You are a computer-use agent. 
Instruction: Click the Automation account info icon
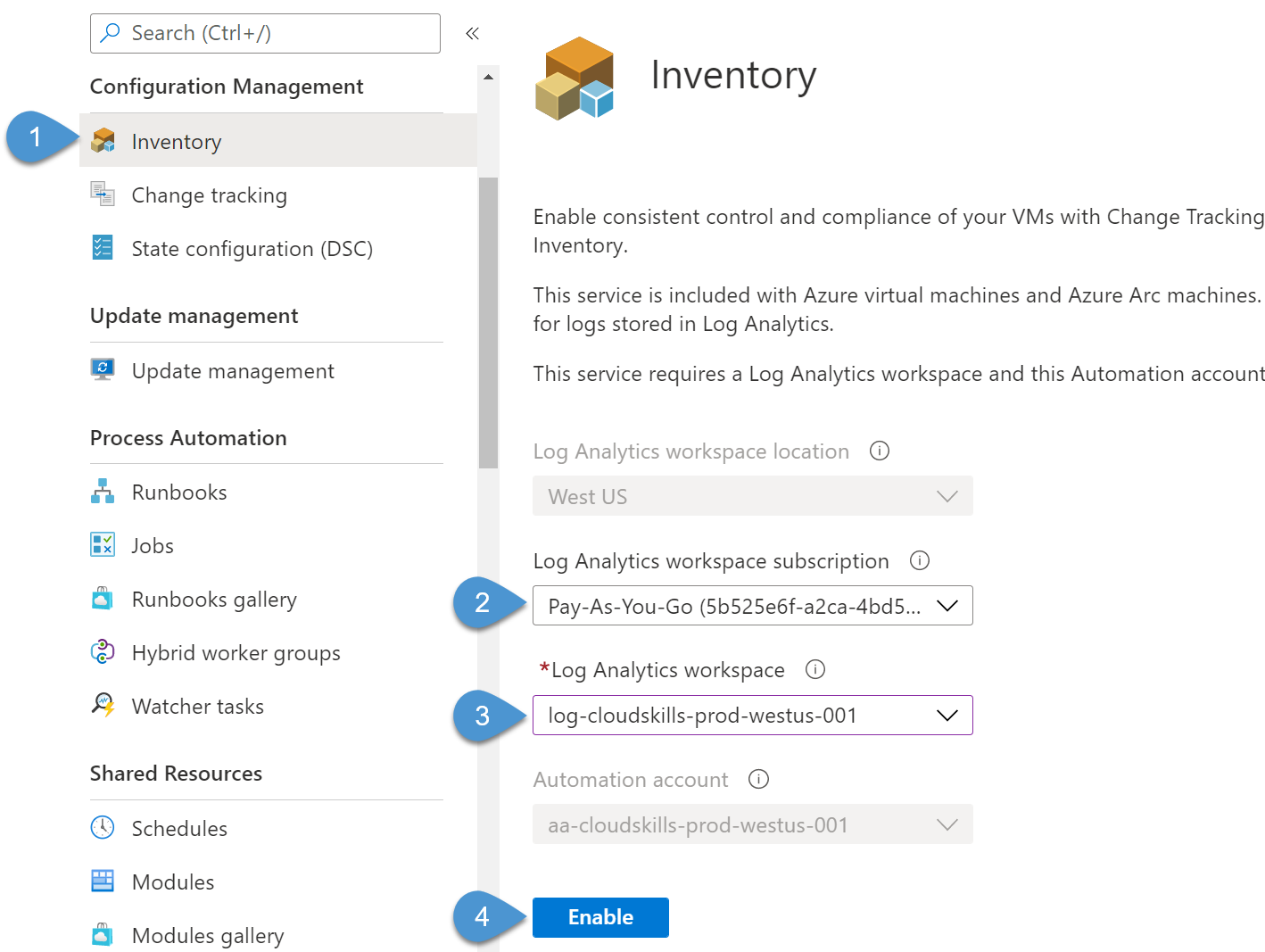[758, 779]
